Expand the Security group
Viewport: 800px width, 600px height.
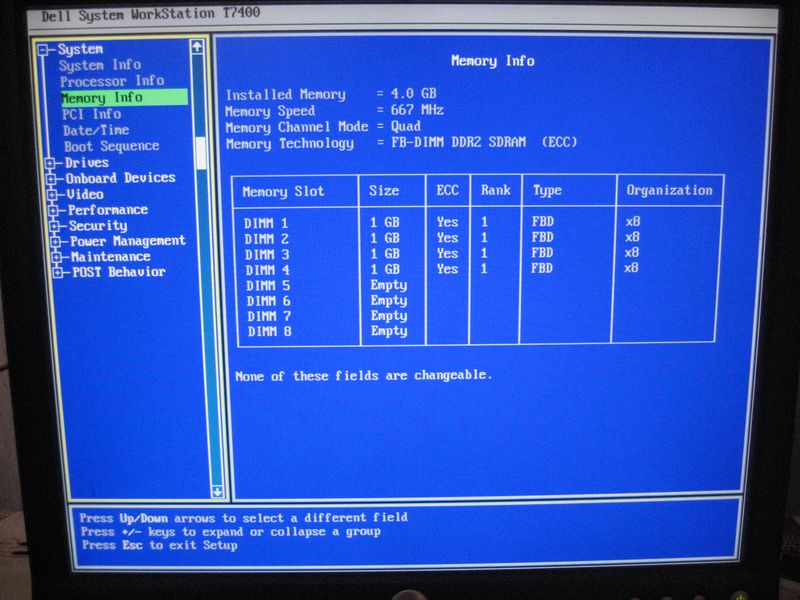[55, 226]
